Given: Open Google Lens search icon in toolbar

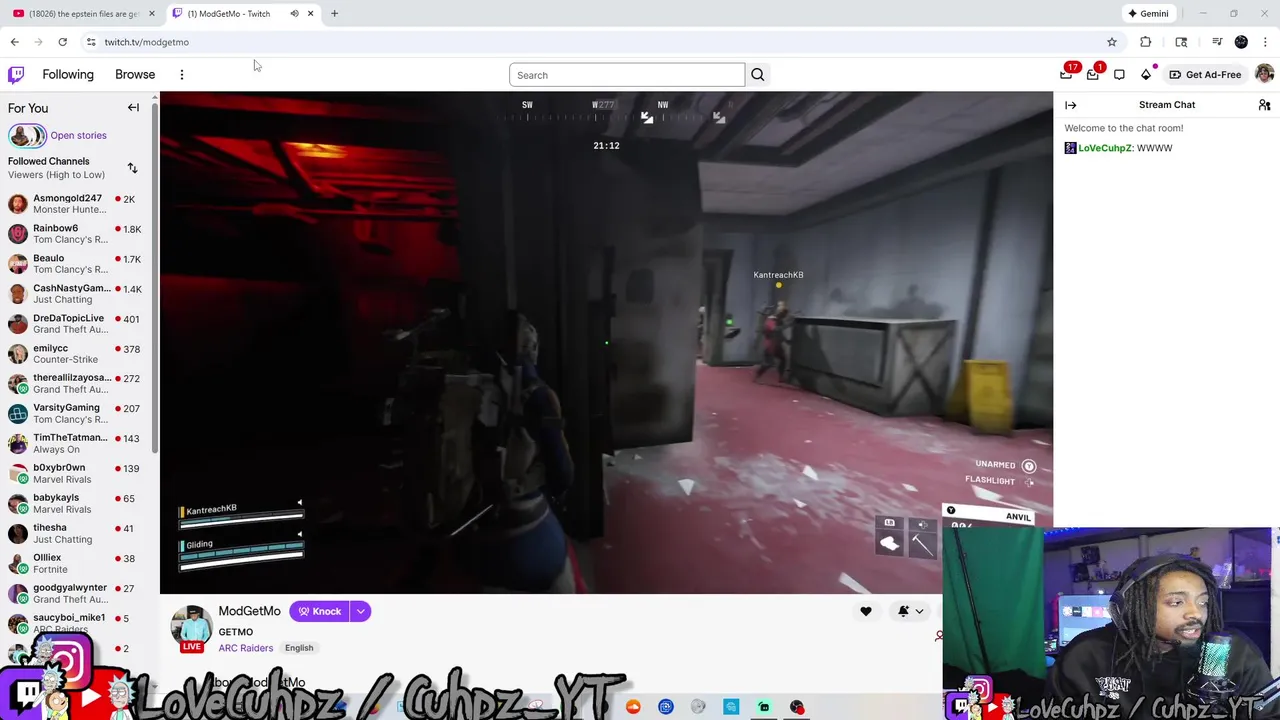Looking at the screenshot, I should pos(1181,42).
